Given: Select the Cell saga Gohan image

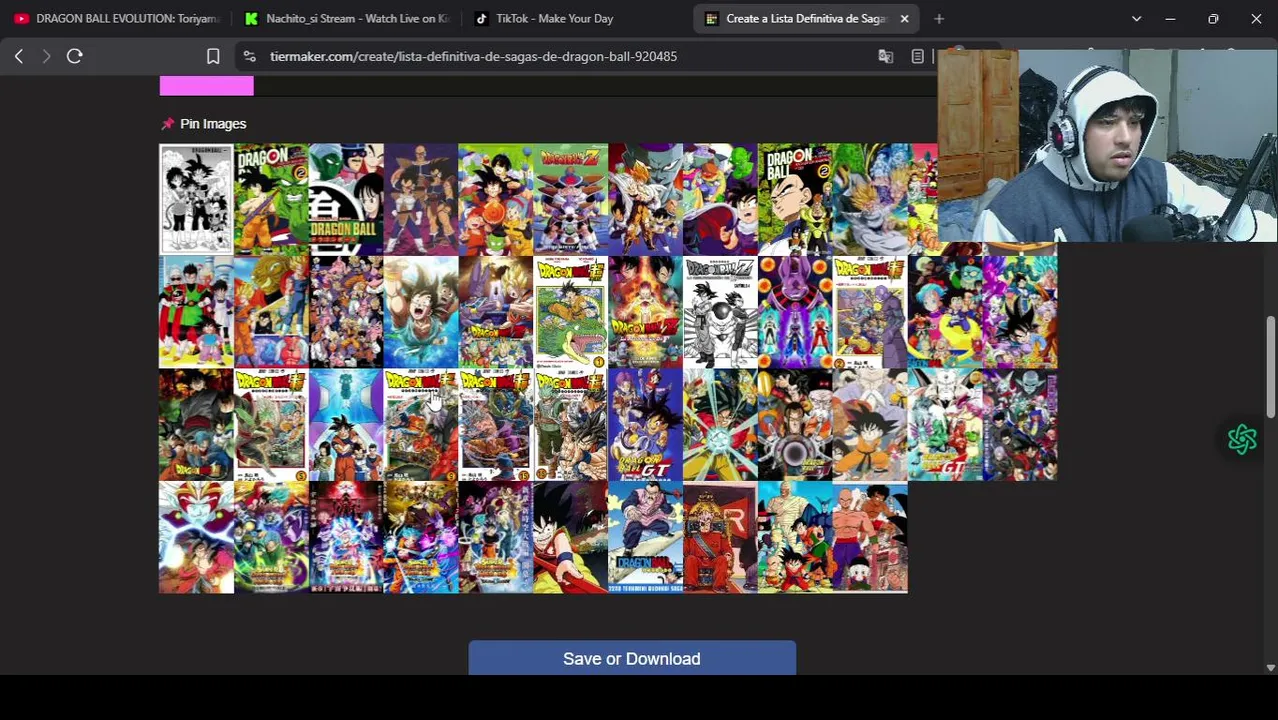Looking at the screenshot, I should 871,199.
